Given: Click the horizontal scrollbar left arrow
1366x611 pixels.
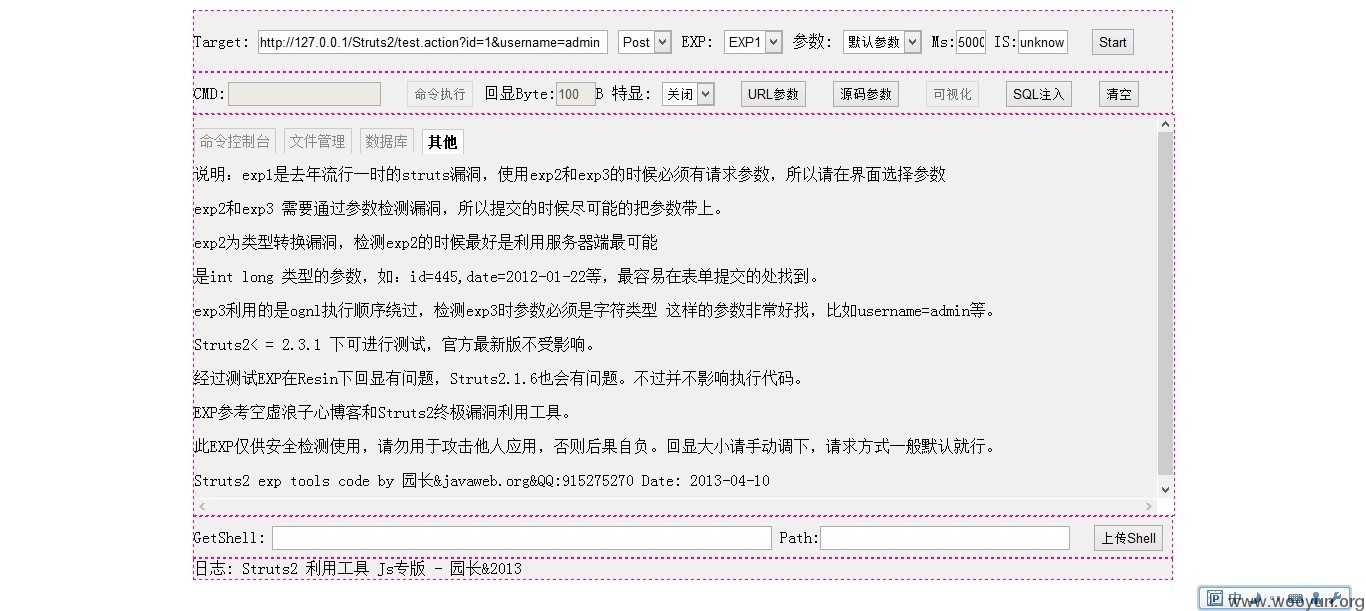Looking at the screenshot, I should click(201, 506).
